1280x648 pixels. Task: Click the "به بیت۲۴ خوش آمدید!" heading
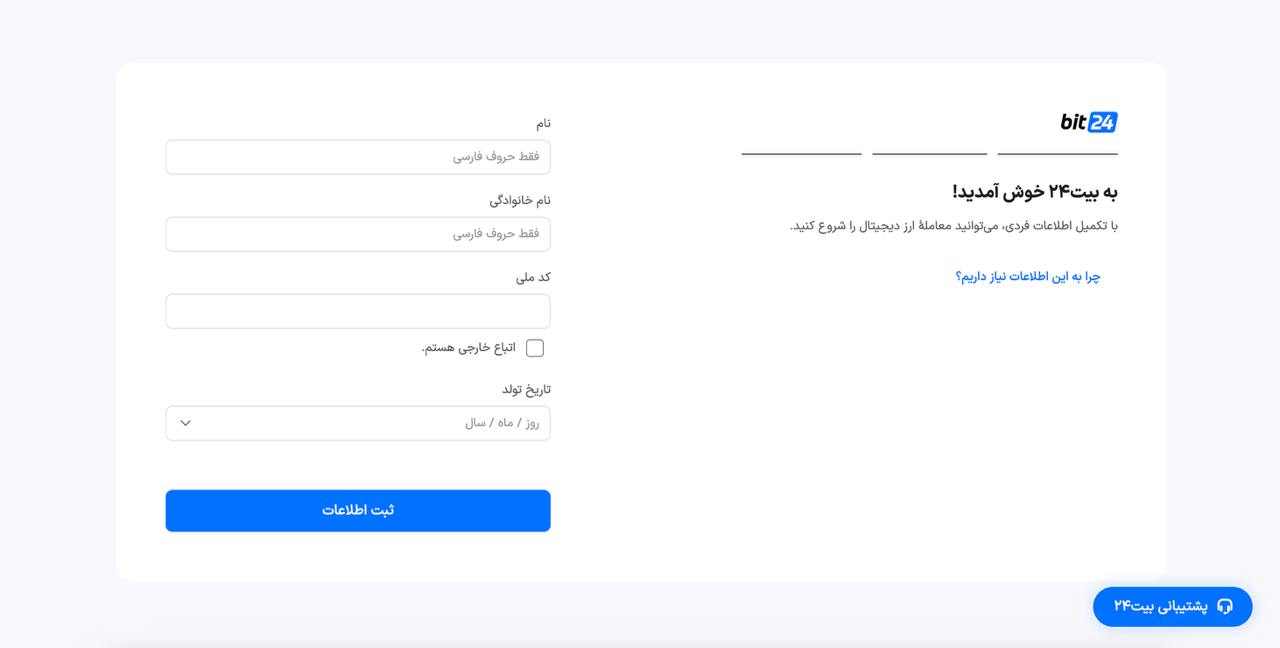tap(1034, 192)
